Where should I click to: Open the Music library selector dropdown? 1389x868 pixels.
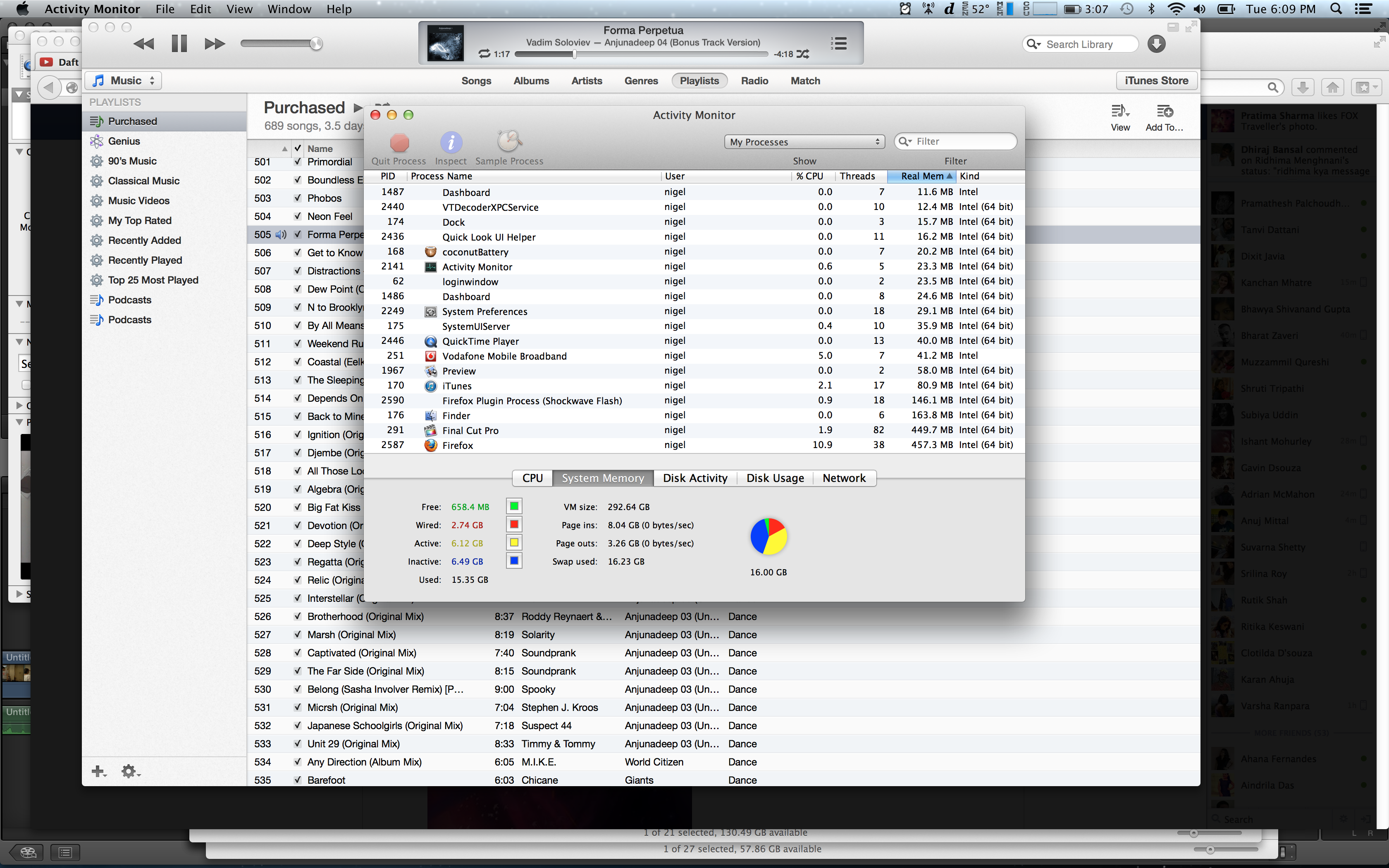[x=124, y=81]
